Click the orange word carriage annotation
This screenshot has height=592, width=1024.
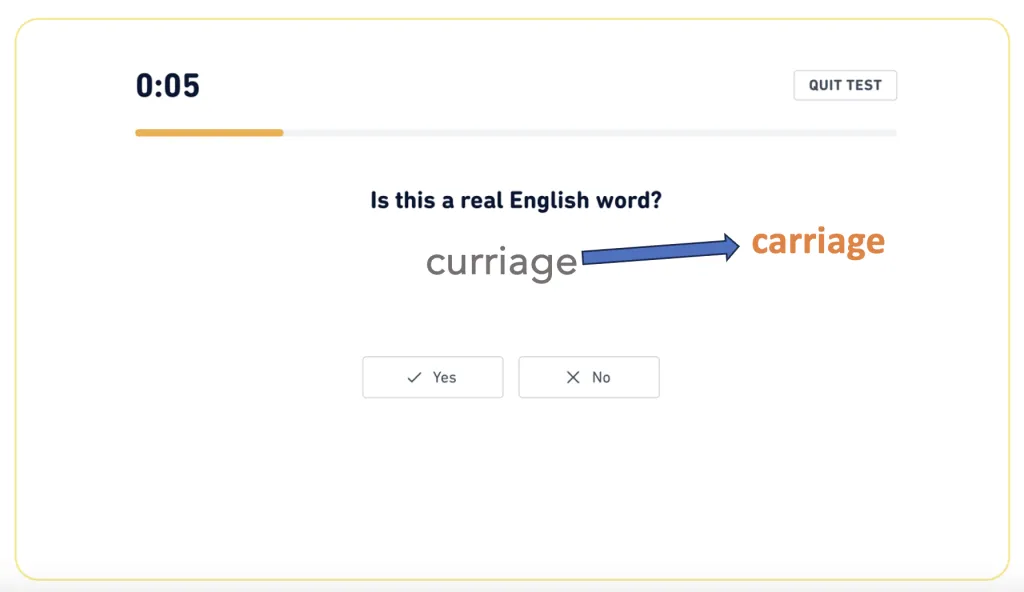click(817, 240)
